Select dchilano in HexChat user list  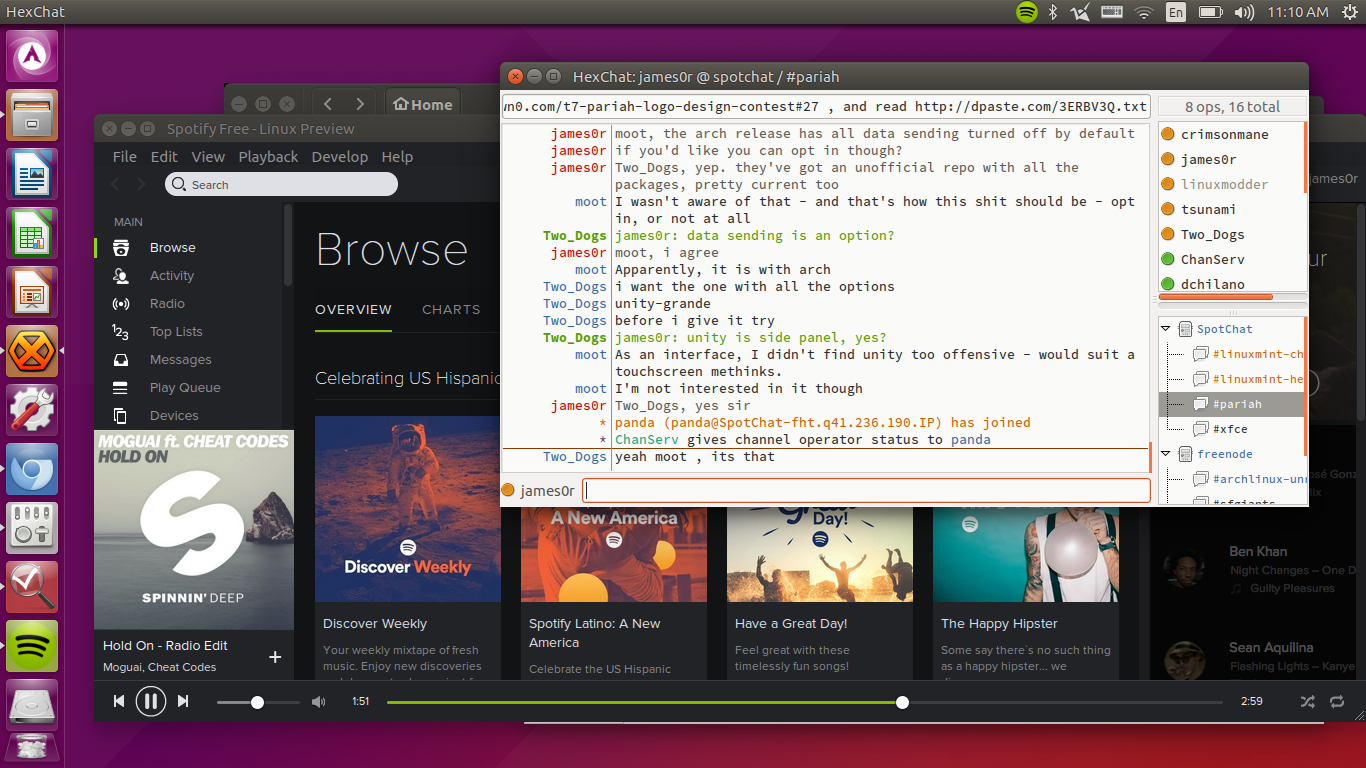[1212, 284]
